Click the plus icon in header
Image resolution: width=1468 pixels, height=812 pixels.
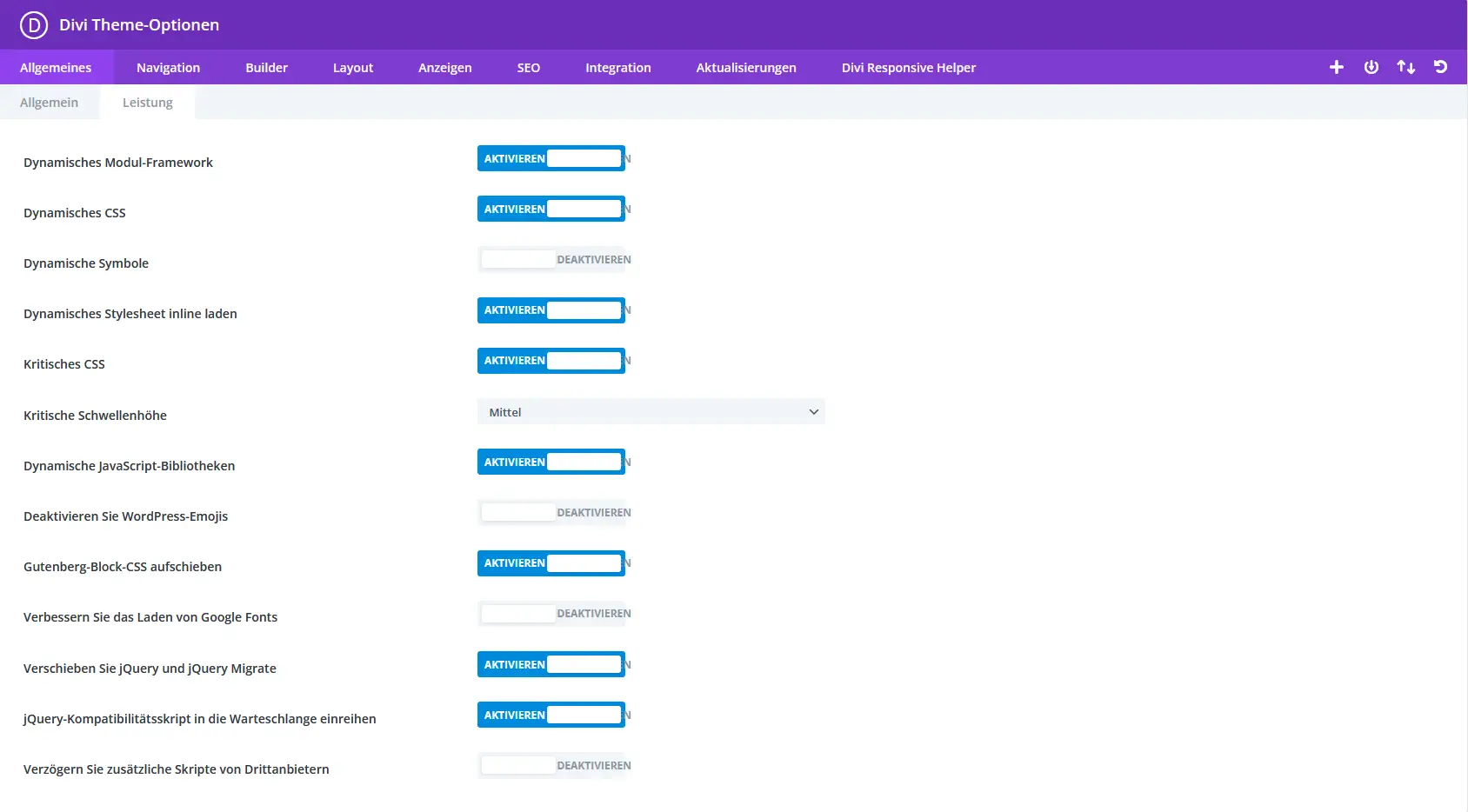click(1337, 67)
